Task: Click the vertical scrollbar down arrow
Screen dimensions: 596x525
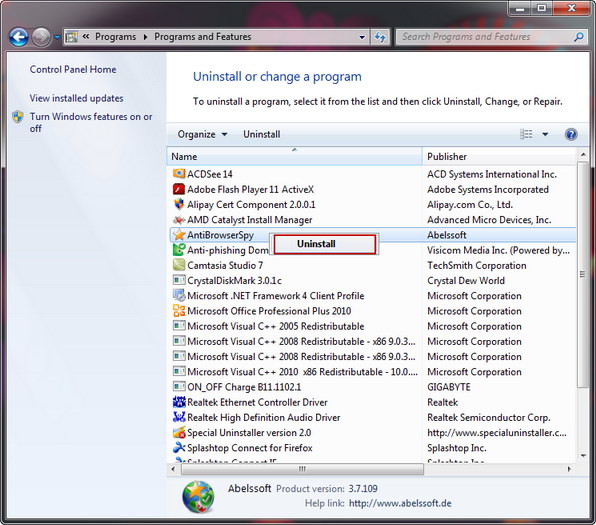Action: [583, 455]
